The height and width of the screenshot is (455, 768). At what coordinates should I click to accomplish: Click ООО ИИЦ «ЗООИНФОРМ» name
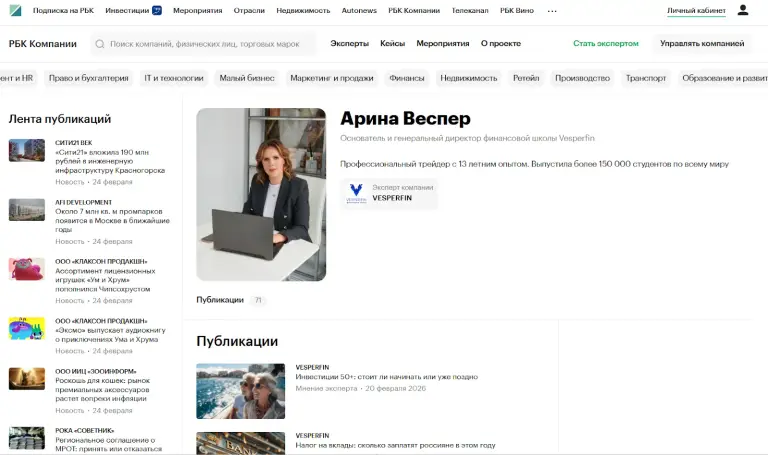(96, 371)
